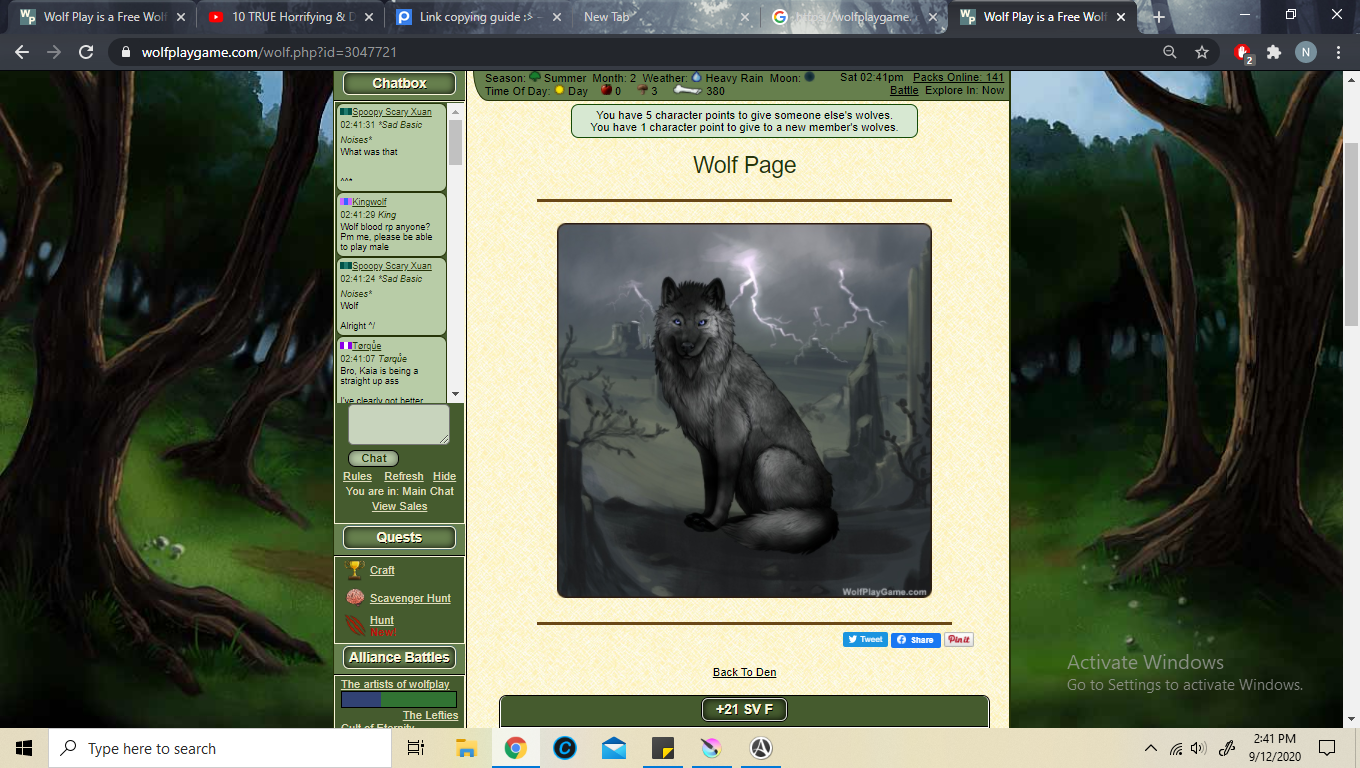1360x768 pixels.
Task: Click the Heavy Rain weather droplet icon
Action: [697, 77]
